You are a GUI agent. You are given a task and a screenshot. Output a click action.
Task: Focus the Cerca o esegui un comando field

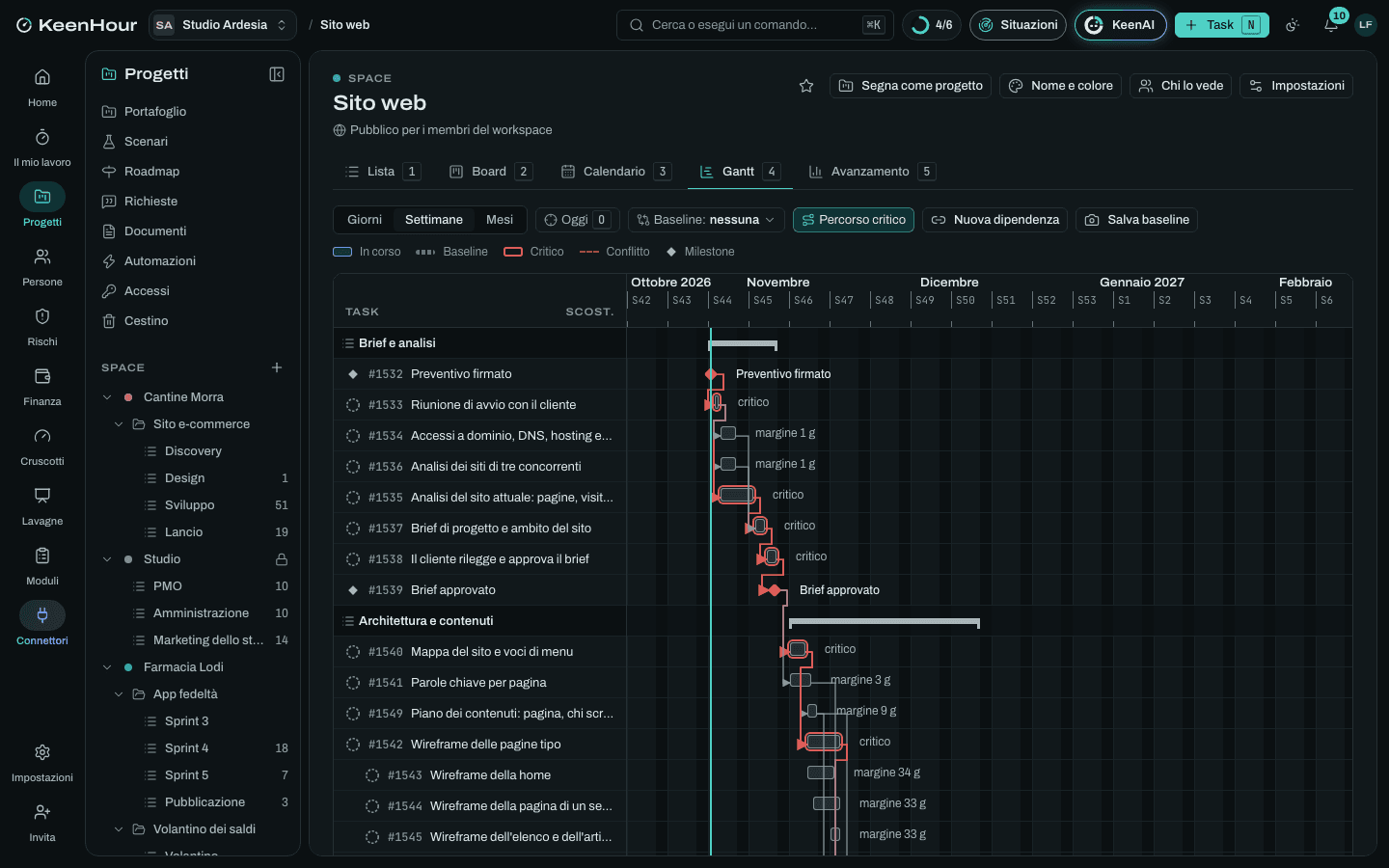click(x=754, y=25)
